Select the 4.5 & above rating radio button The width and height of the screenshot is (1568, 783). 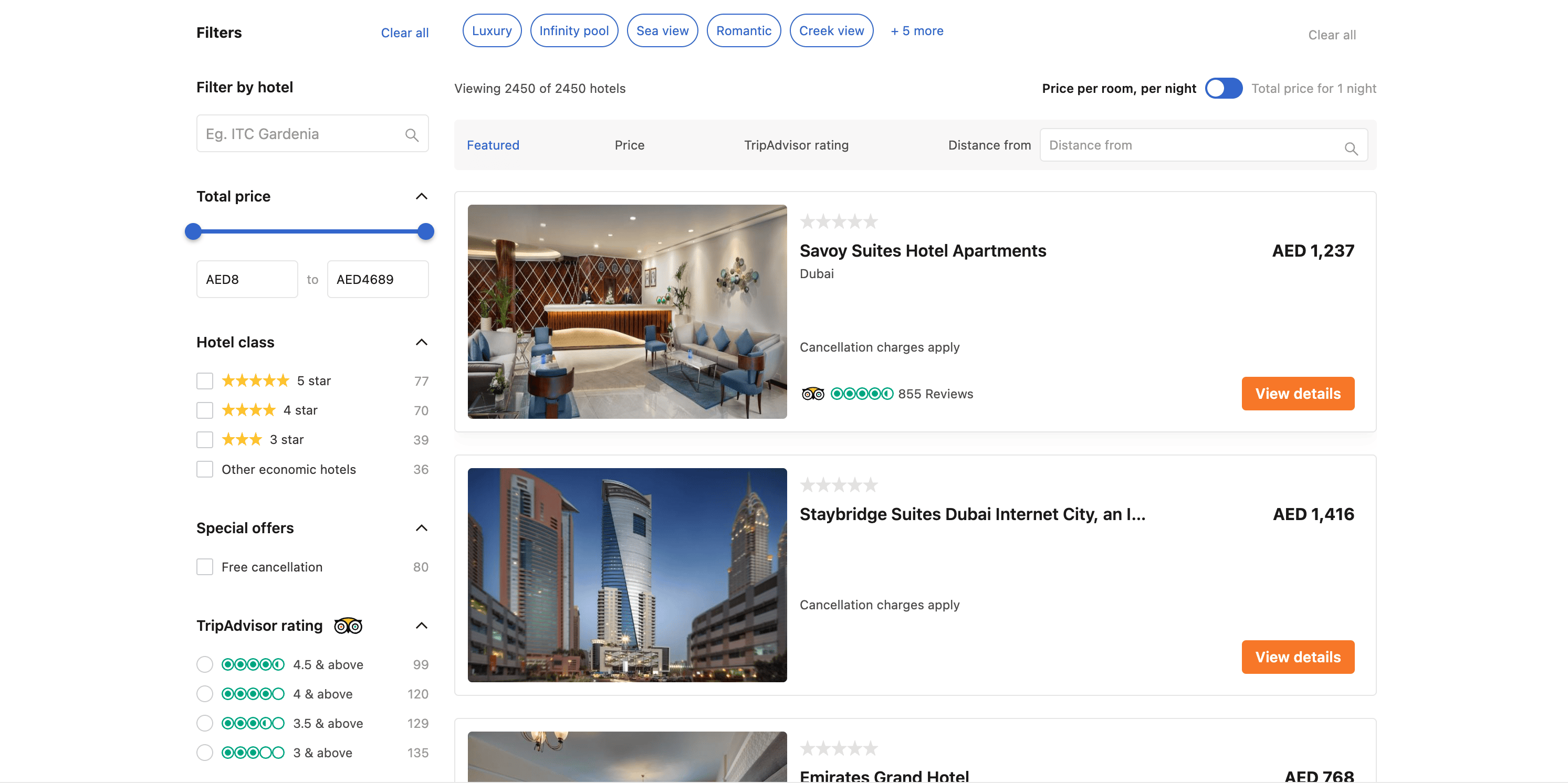[x=204, y=664]
